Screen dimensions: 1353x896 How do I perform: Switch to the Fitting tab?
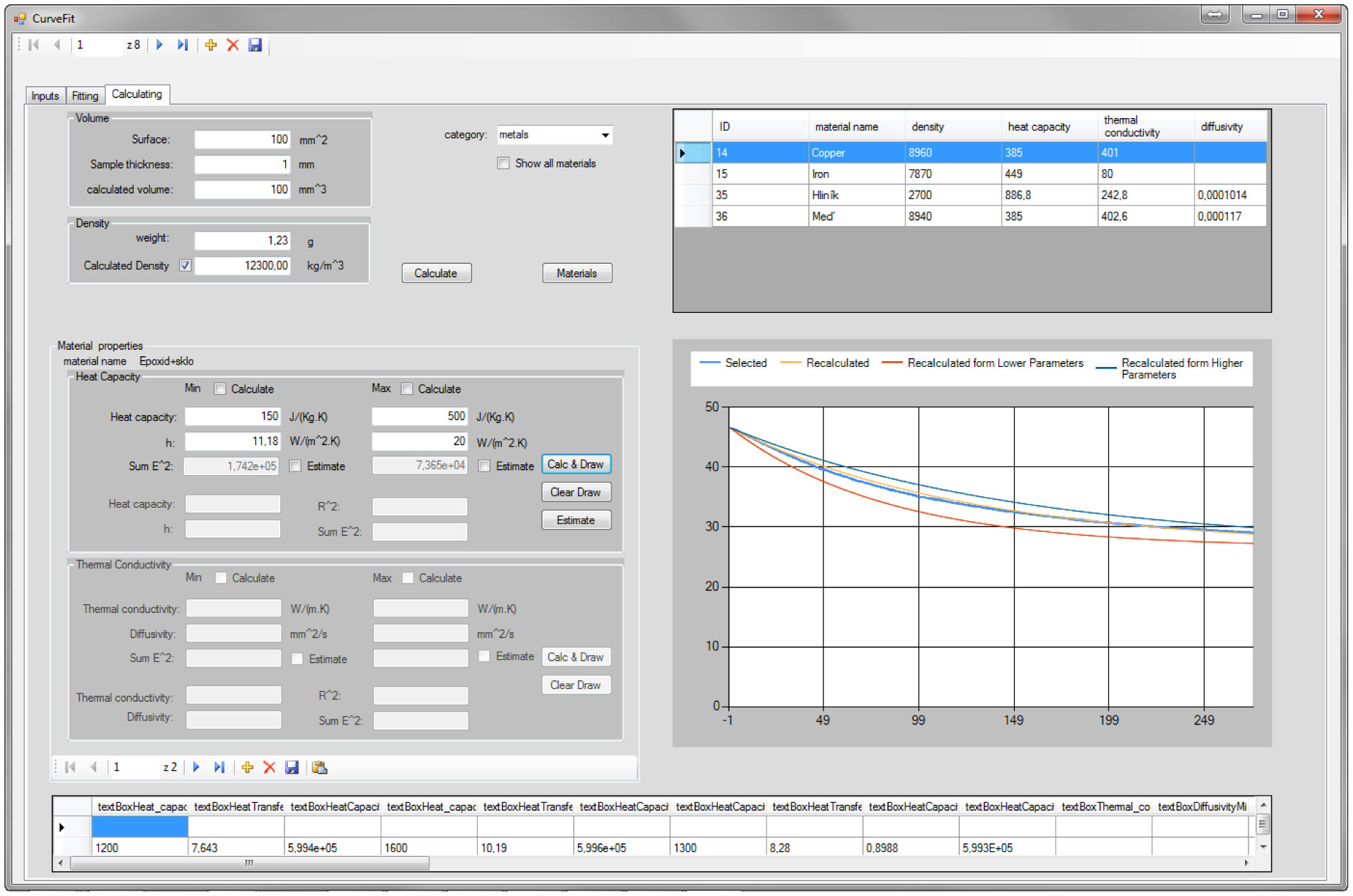(85, 96)
